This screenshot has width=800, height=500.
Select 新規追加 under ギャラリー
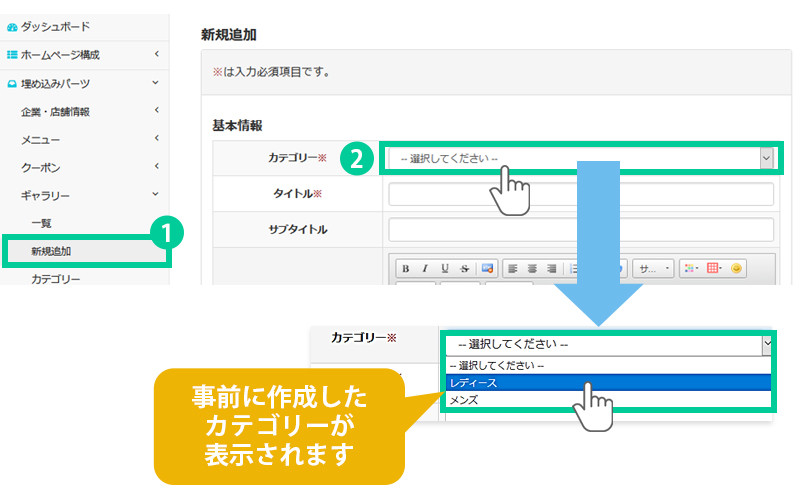click(51, 251)
